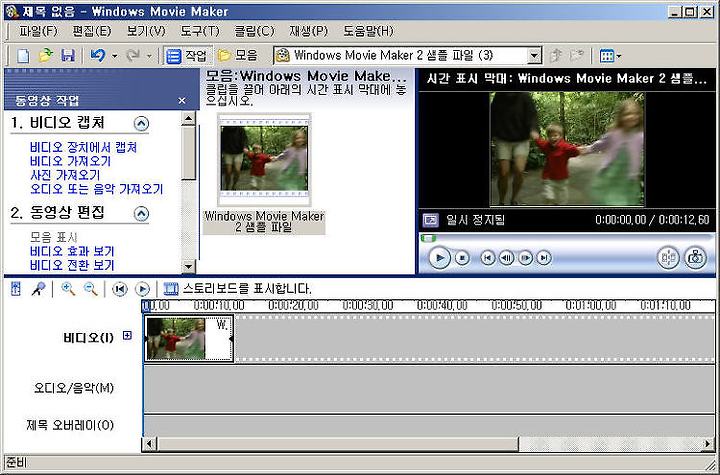720x475 pixels.
Task: Click the task pane scroll down arrow
Action: (189, 266)
